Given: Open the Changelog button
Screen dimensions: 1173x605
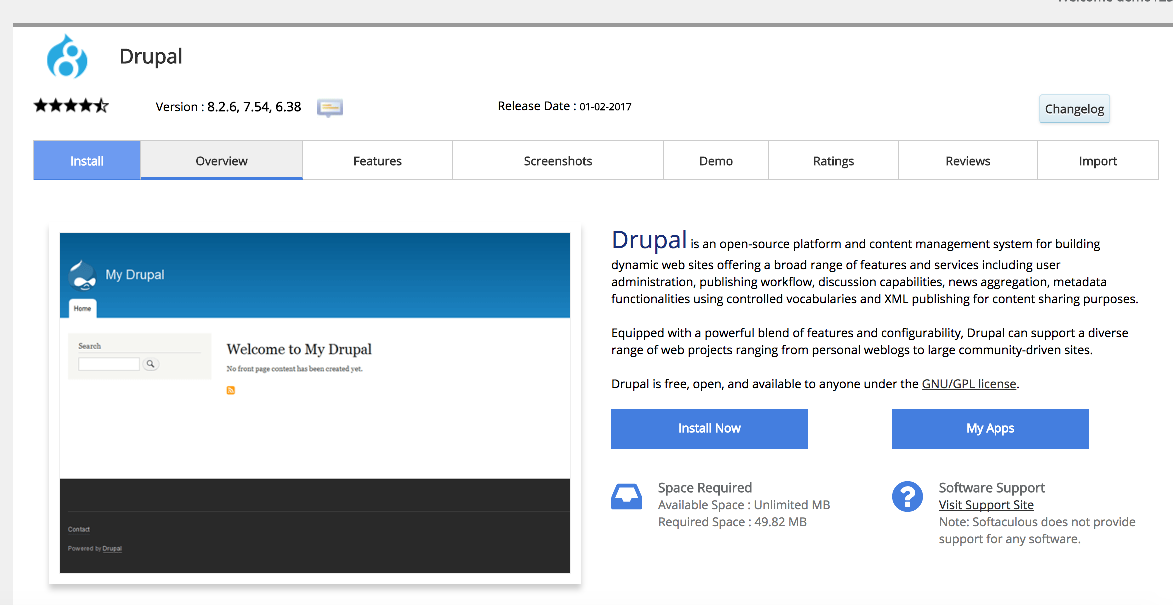Looking at the screenshot, I should (1074, 108).
